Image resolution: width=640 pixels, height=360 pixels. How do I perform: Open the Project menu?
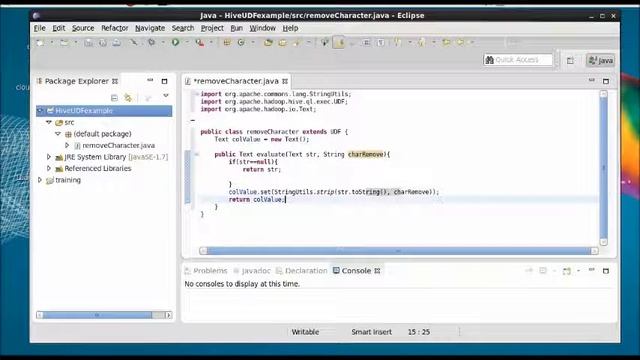[212, 28]
